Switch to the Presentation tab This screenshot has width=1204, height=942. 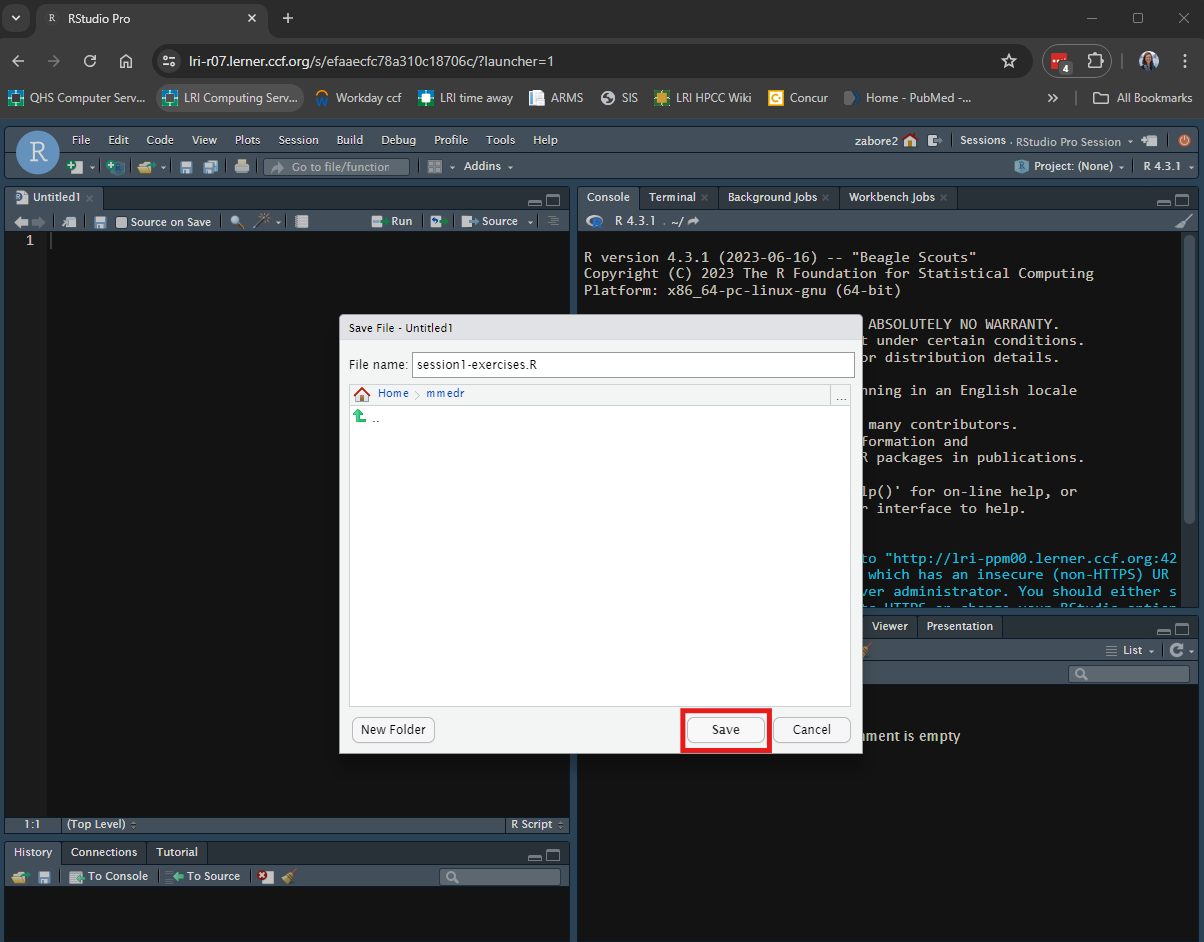click(960, 627)
